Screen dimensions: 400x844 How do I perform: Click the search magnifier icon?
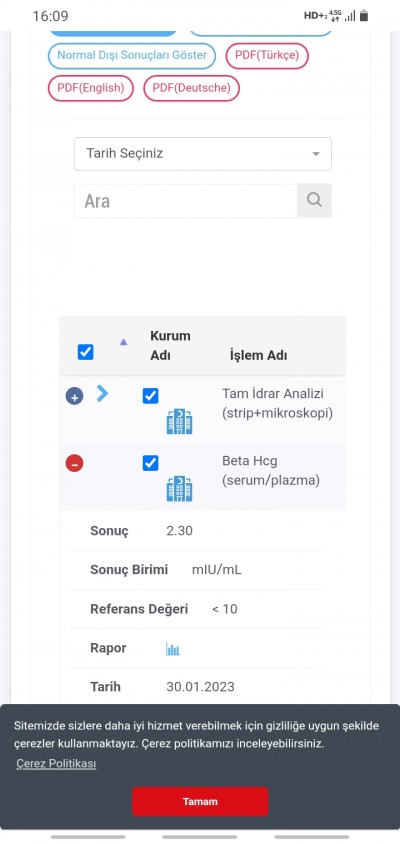[x=314, y=201]
